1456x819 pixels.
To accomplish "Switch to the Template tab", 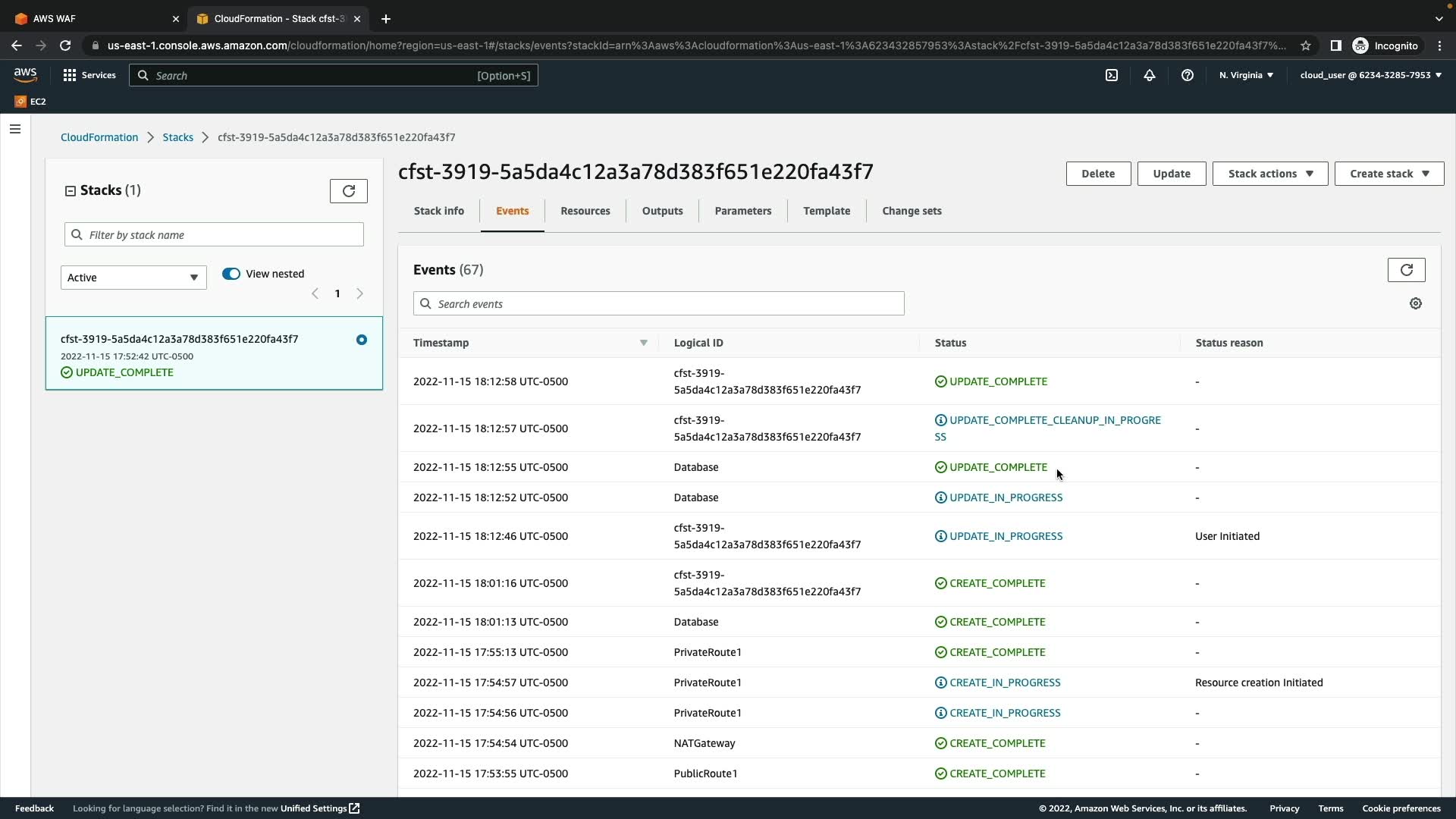I will click(826, 211).
